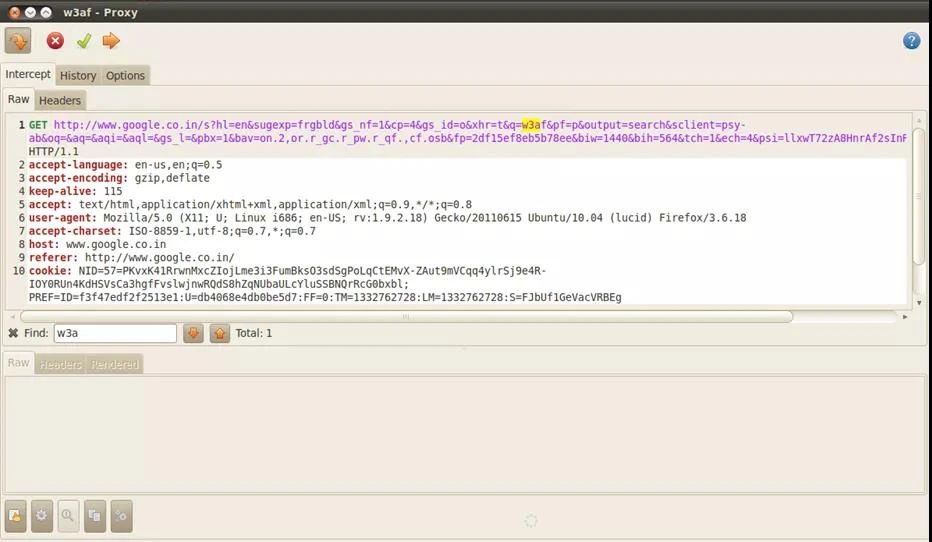932x542 pixels.
Task: Click the red X drop request icon
Action: coord(55,41)
